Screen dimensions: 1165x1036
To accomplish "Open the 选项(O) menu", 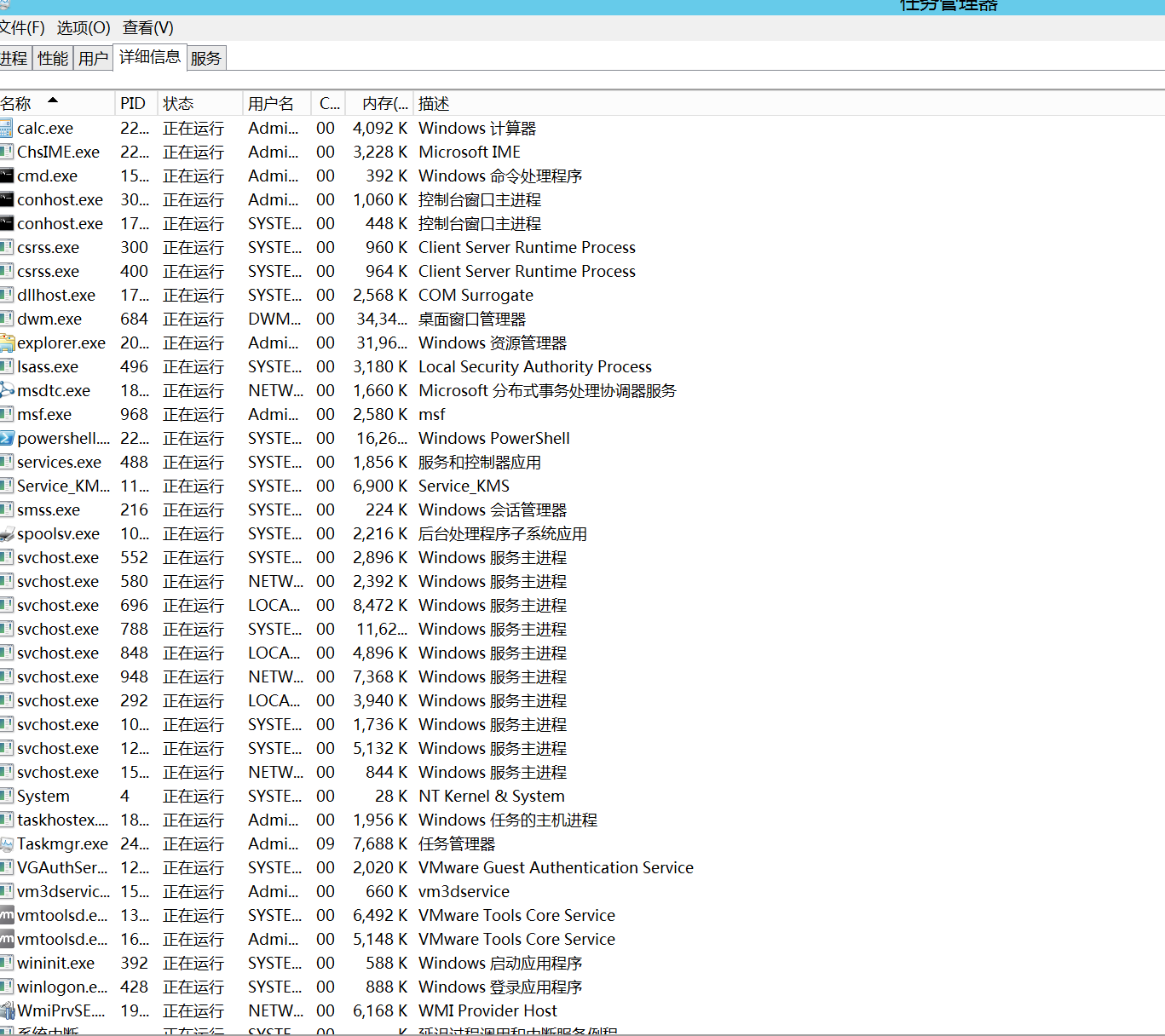I will click(x=84, y=28).
